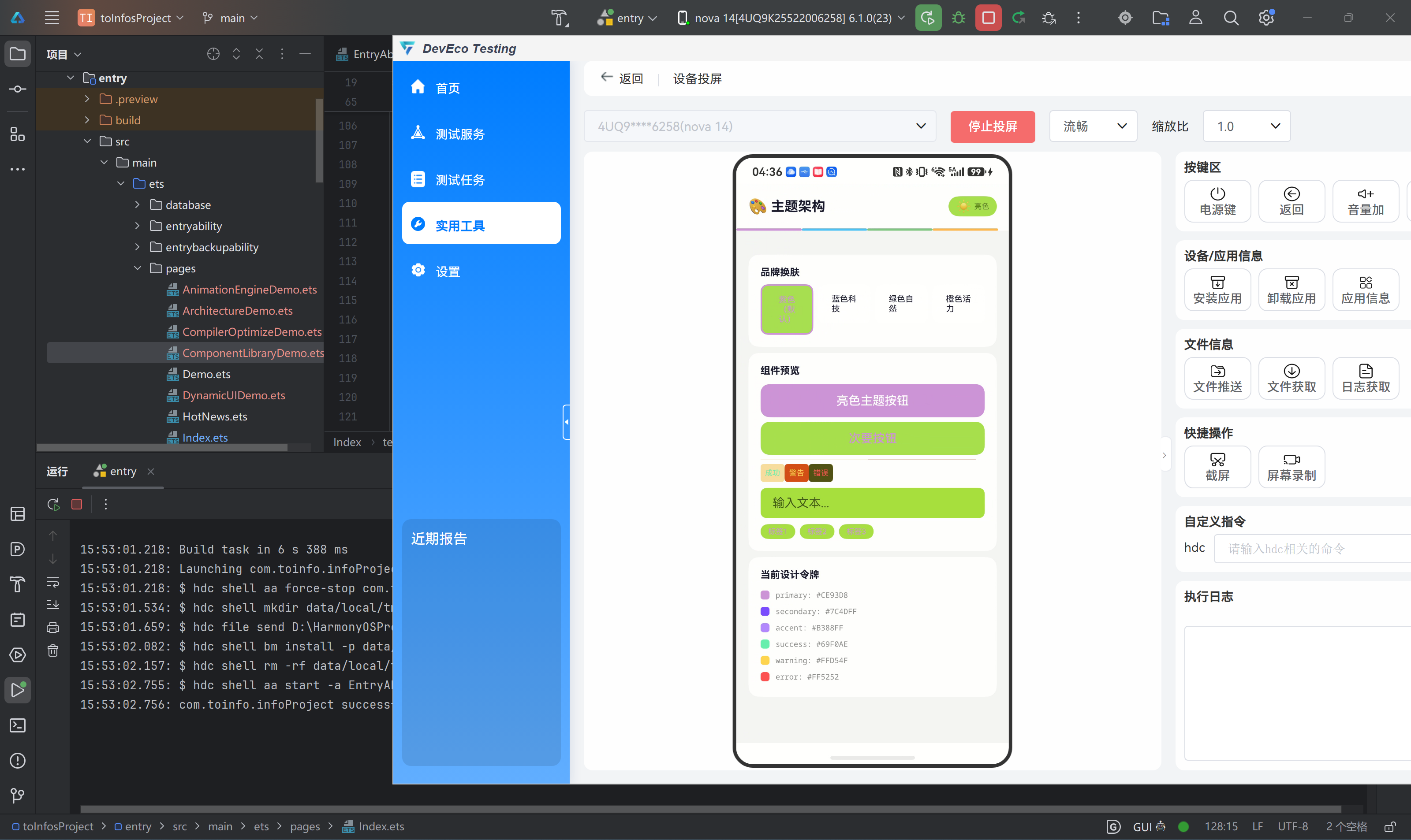This screenshot has height=840, width=1411.
Task: Click 文件获取 file pull
Action: [x=1291, y=378]
